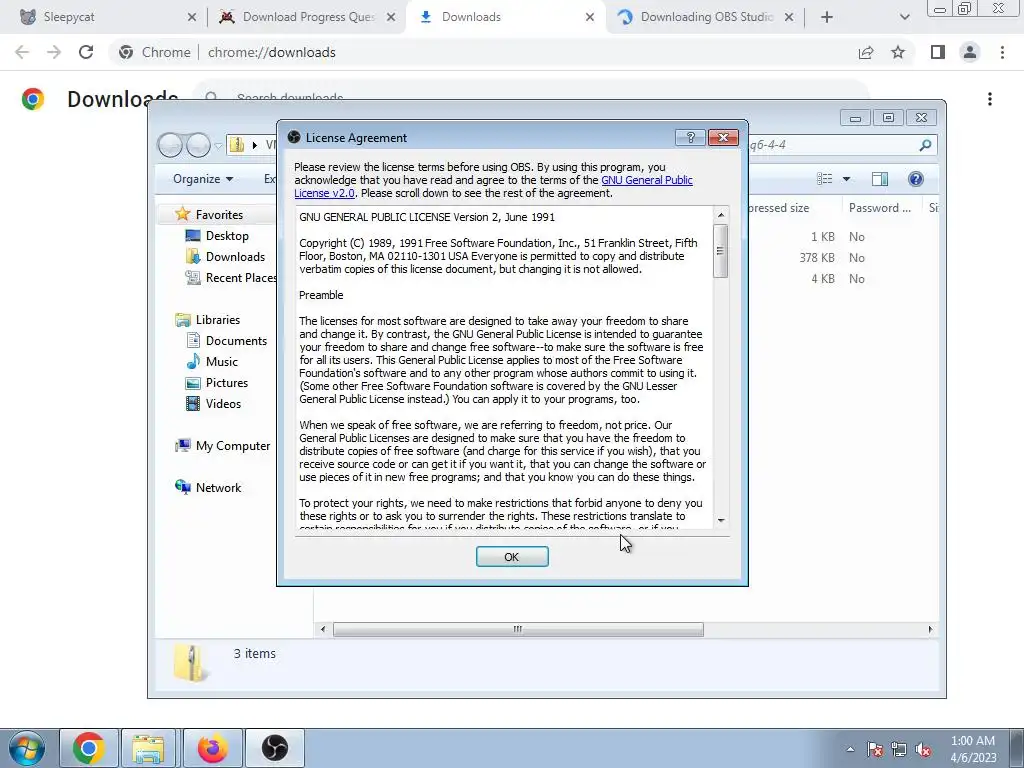
Task: Open a new Chrome tab
Action: [827, 17]
